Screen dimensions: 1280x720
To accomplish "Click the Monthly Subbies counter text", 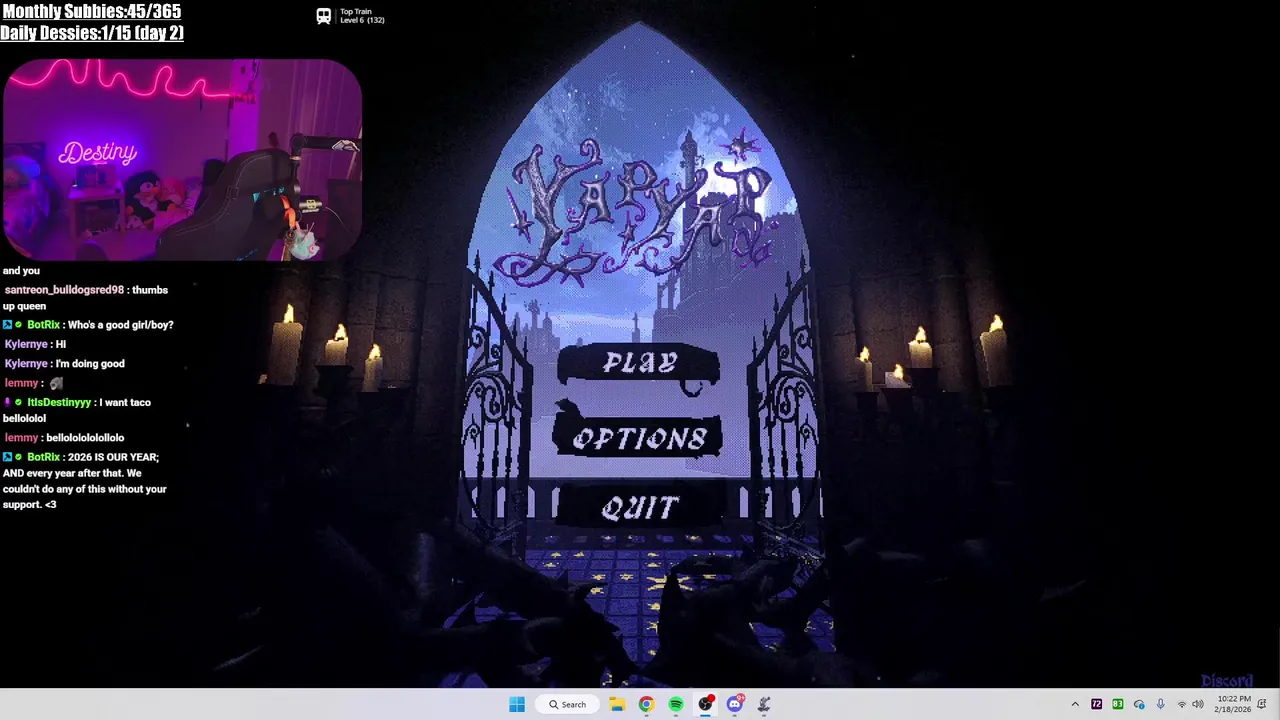I will 91,11.
